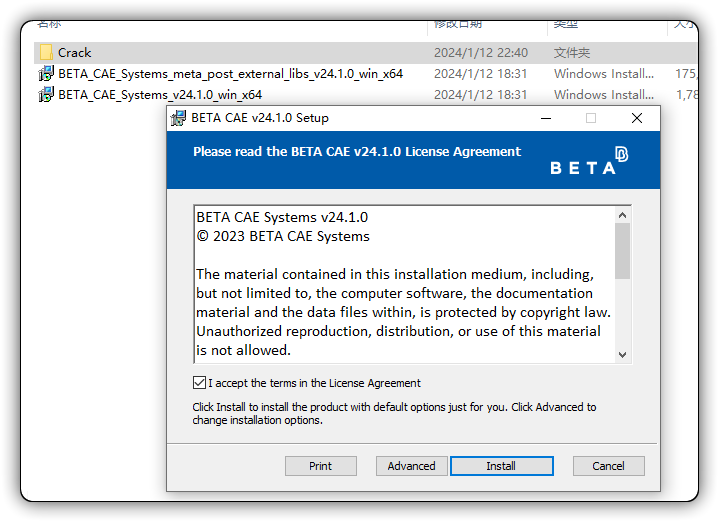Open Advanced installation options
Screen dimensions: 719x522
click(411, 466)
